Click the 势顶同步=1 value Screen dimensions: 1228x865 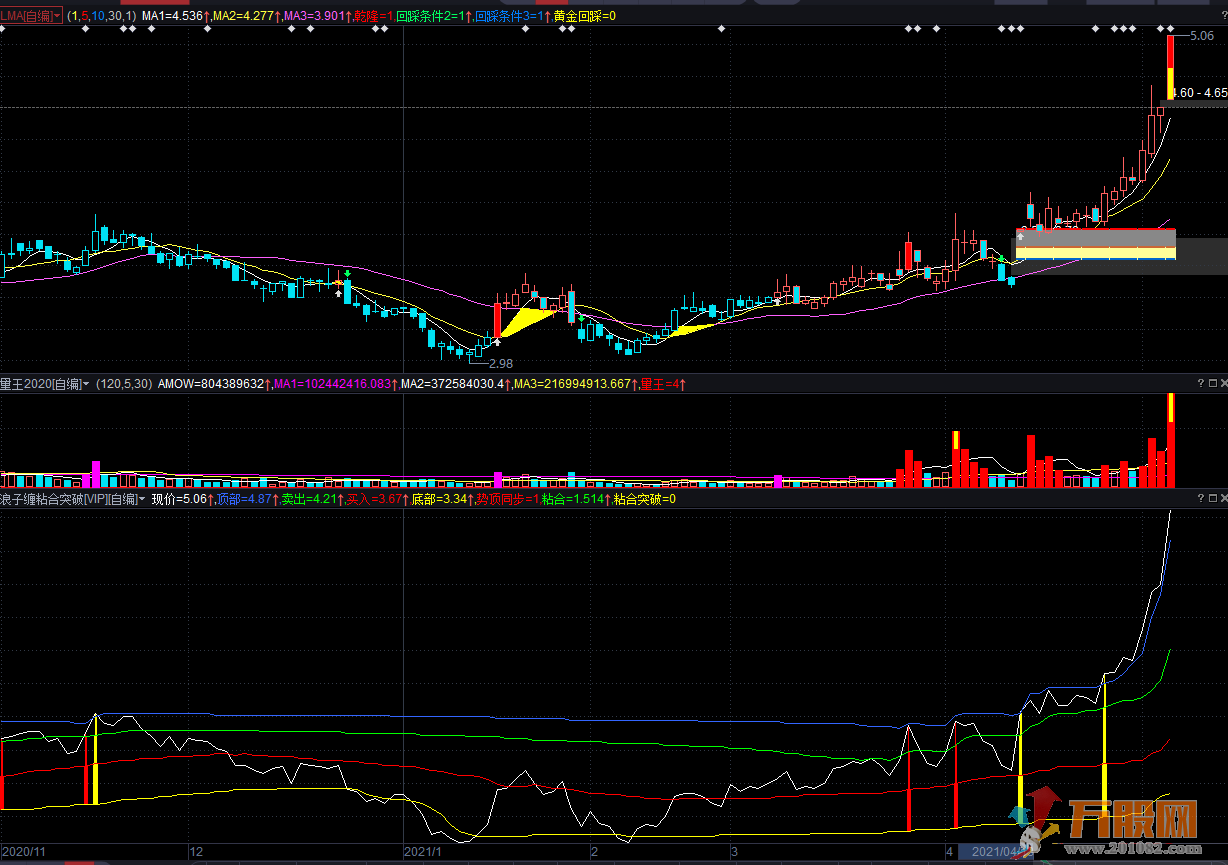click(x=507, y=499)
